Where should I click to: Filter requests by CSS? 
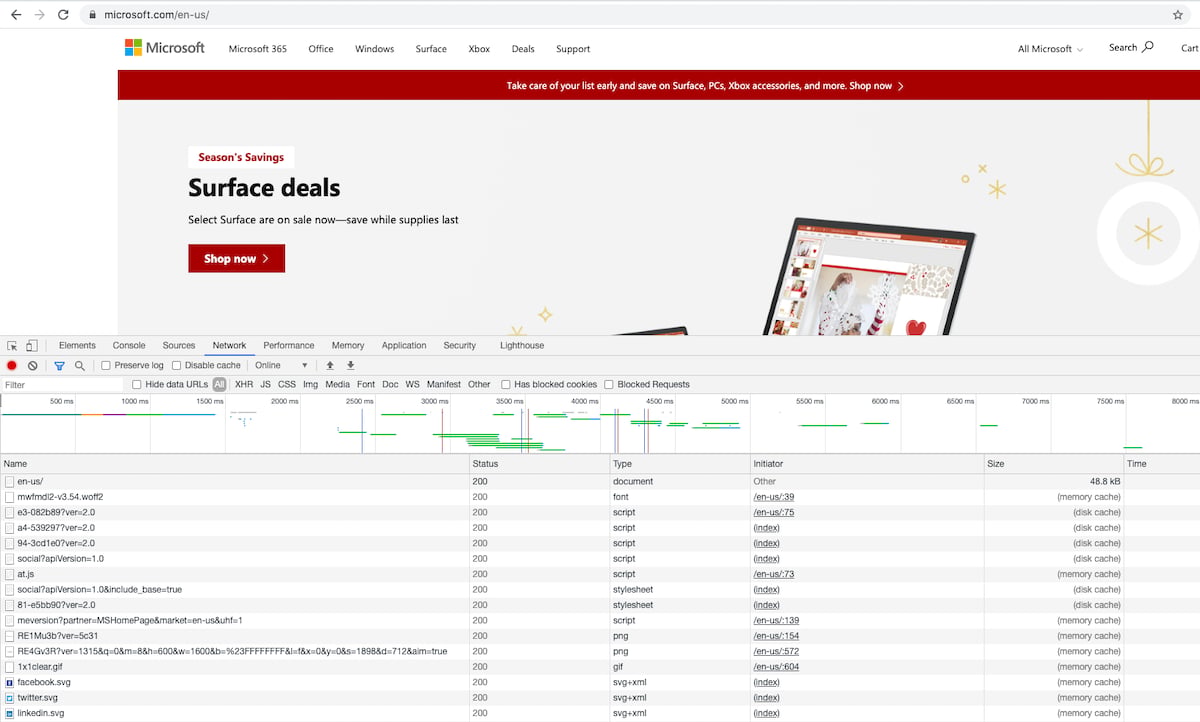[287, 384]
